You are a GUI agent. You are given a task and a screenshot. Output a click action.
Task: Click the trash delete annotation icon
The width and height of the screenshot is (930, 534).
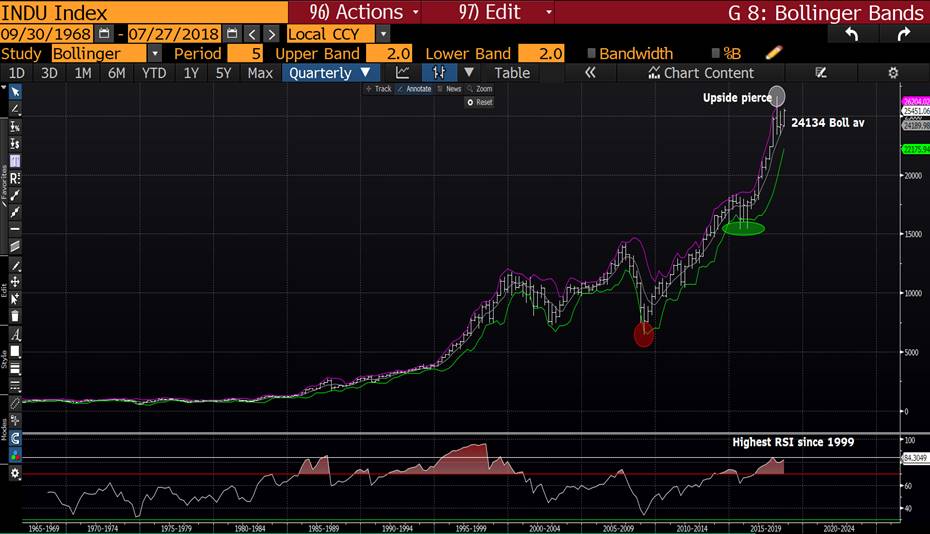pos(15,316)
